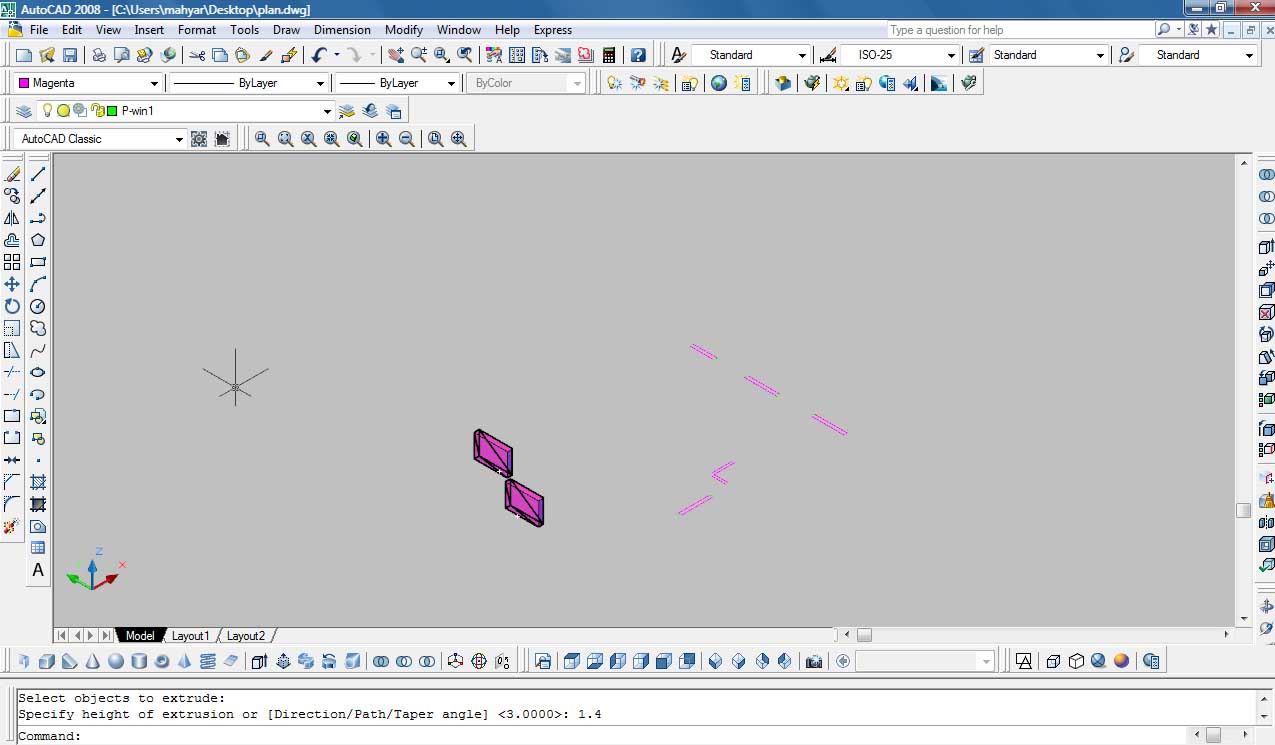The height and width of the screenshot is (745, 1275).
Task: Select the Line draw tool
Action: pos(38,174)
